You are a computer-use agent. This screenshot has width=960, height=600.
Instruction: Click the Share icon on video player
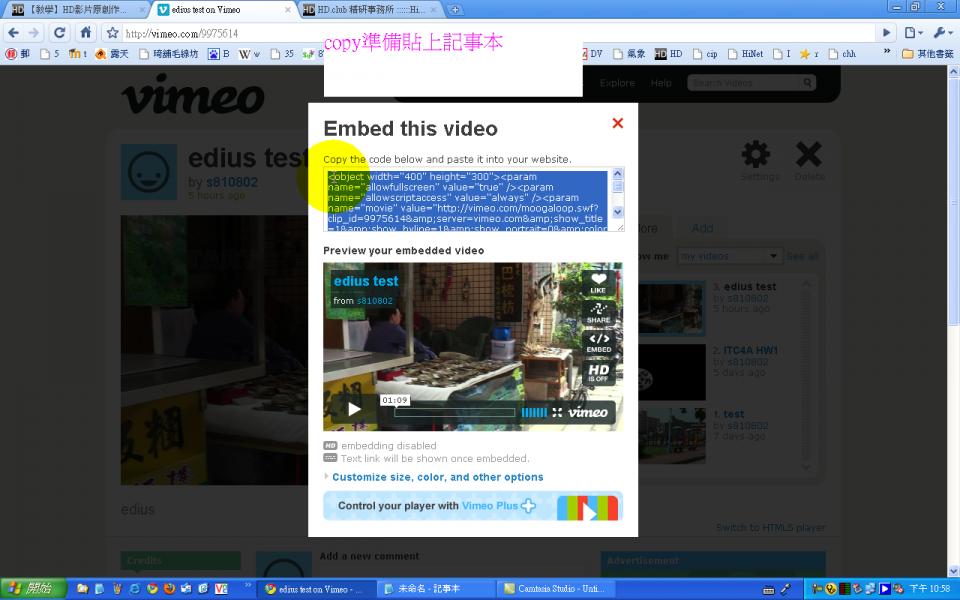click(x=598, y=312)
